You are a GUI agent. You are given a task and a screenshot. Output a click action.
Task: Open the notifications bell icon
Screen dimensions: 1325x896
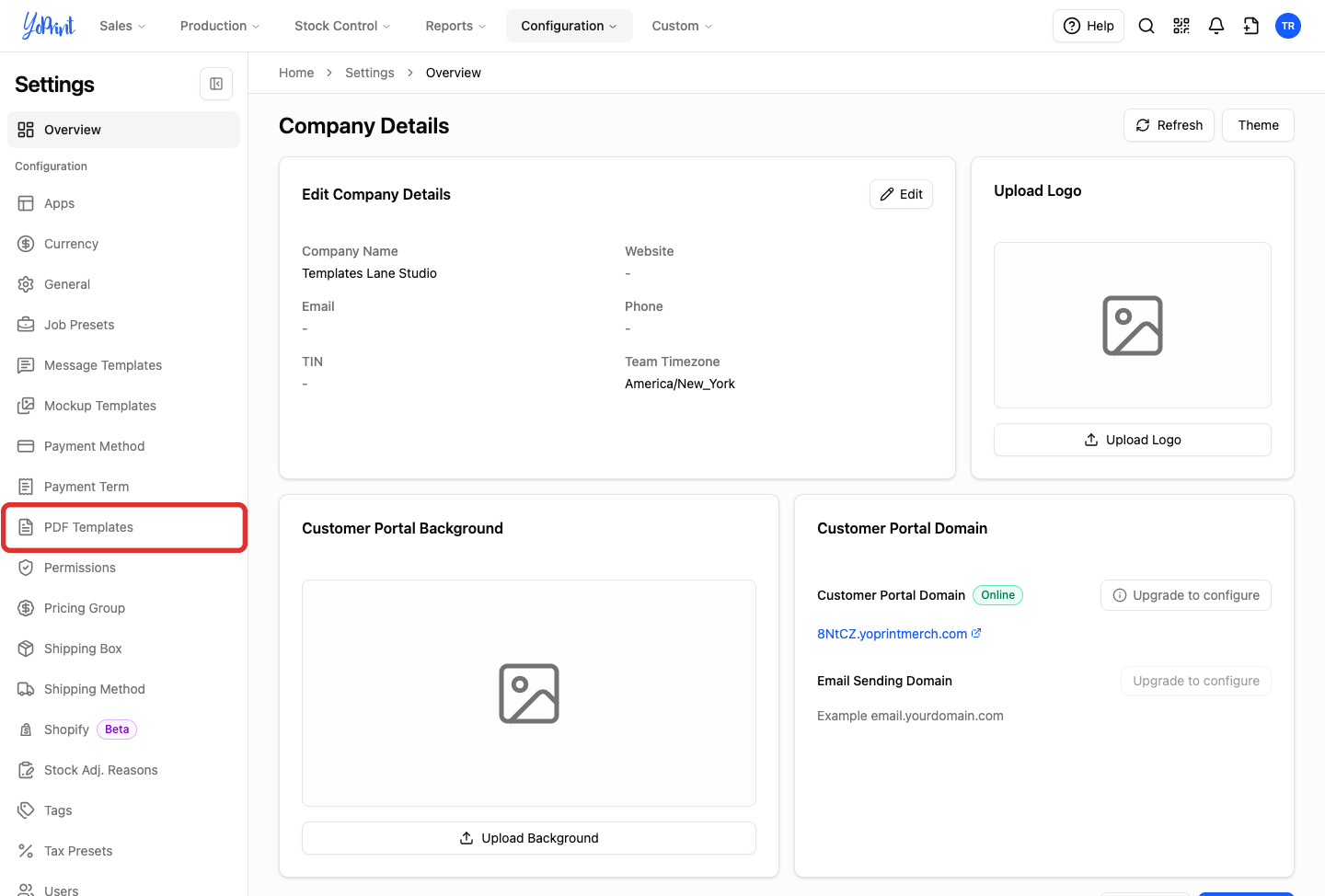(x=1216, y=26)
